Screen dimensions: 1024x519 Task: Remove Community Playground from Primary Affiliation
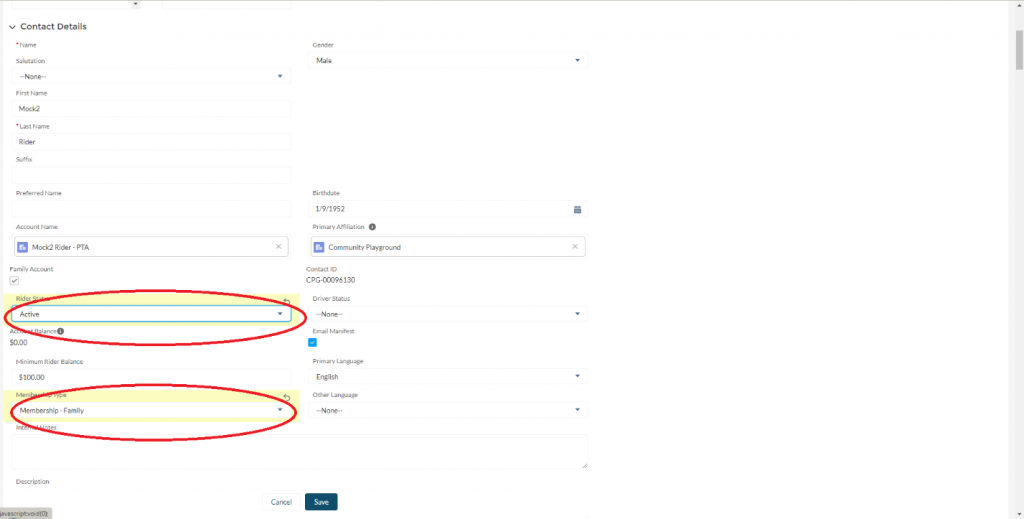574,247
